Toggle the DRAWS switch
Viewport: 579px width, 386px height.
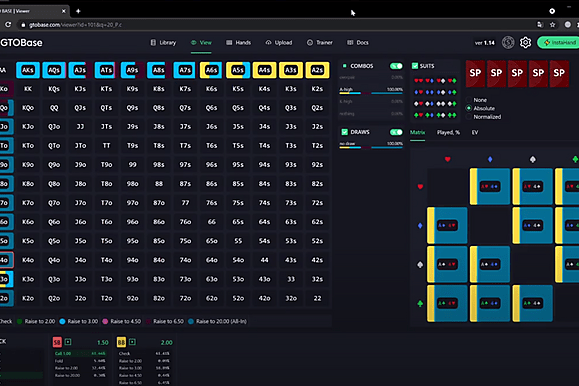396,132
